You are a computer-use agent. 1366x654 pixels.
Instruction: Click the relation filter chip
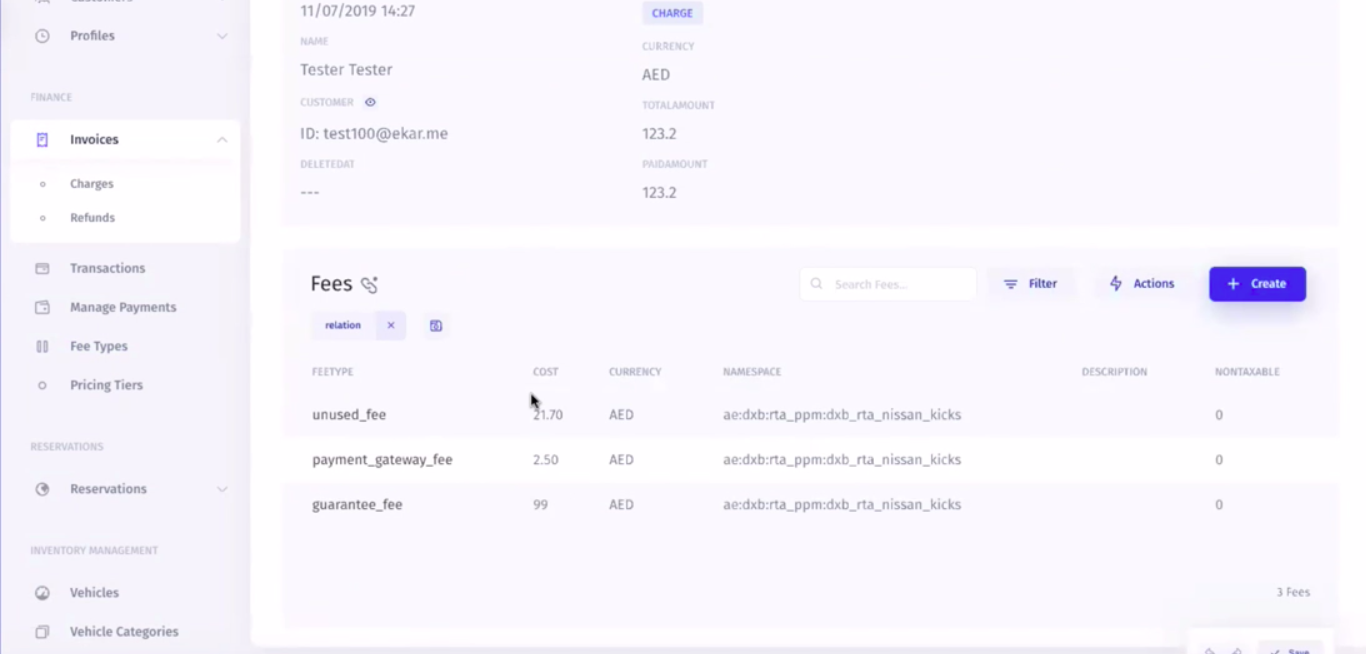[x=343, y=326]
